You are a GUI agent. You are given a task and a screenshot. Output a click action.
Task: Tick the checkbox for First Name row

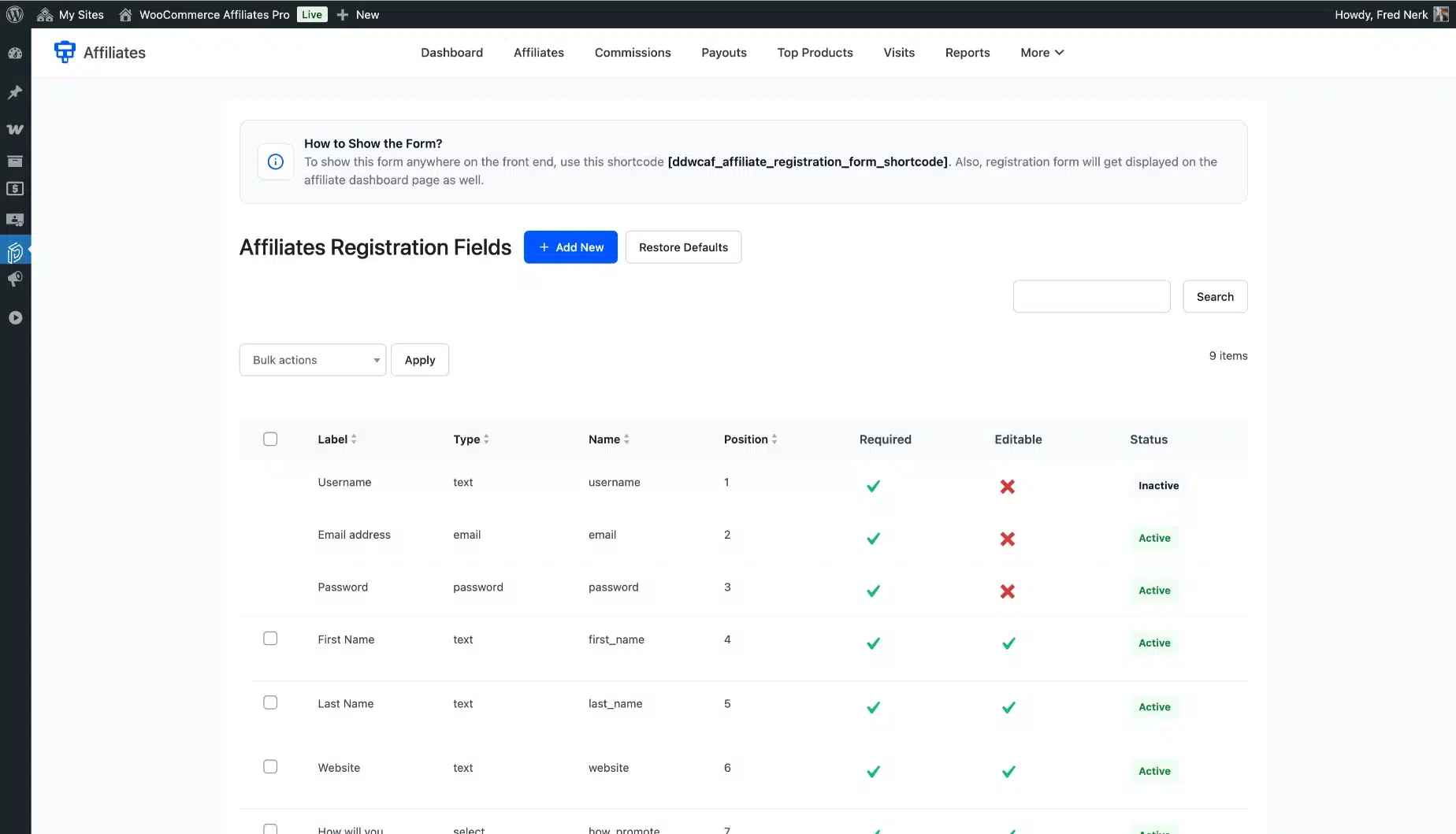270,639
